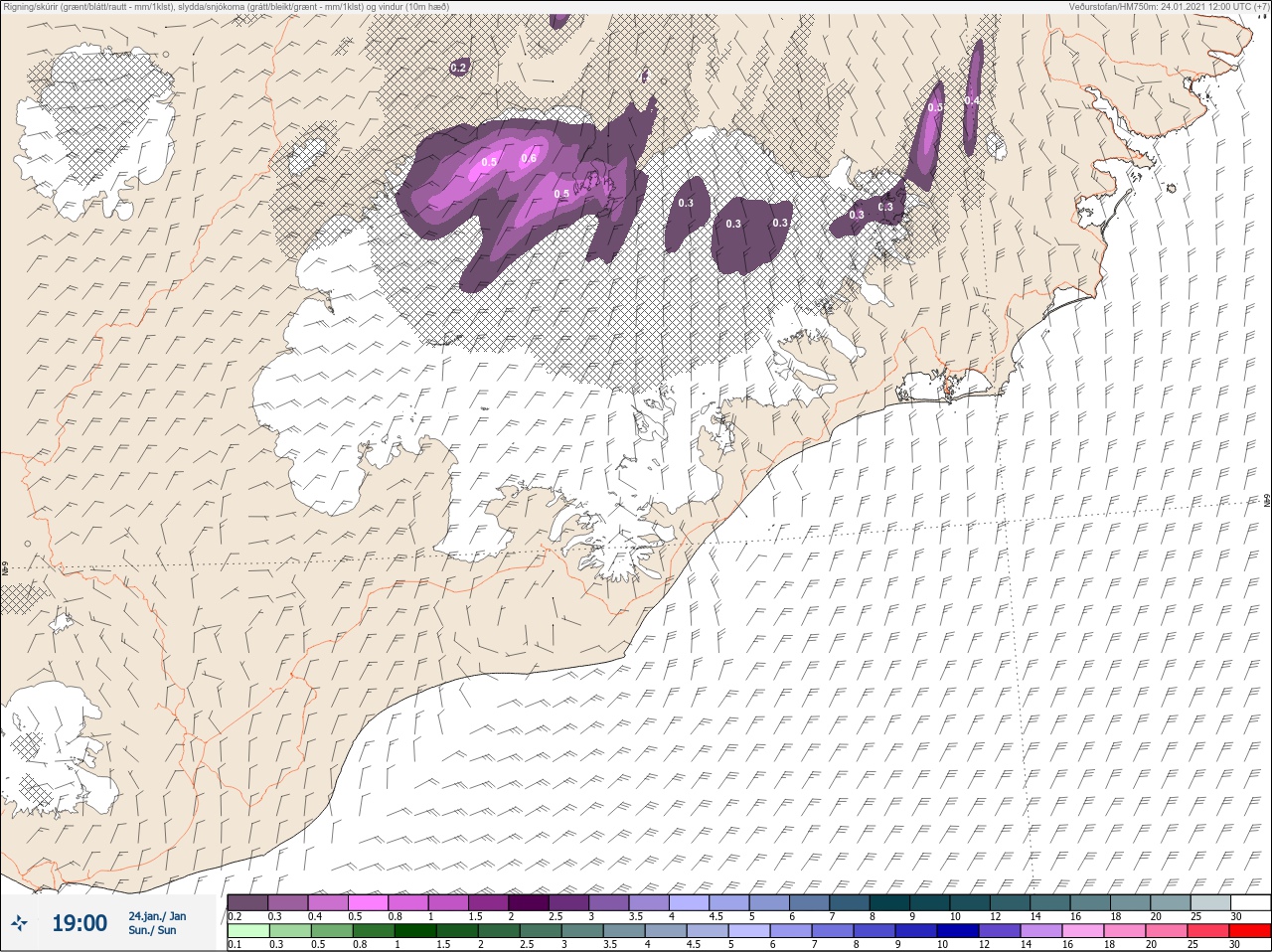
Task: Click the 'Sun./ Sun' weekday text
Action: point(152,930)
